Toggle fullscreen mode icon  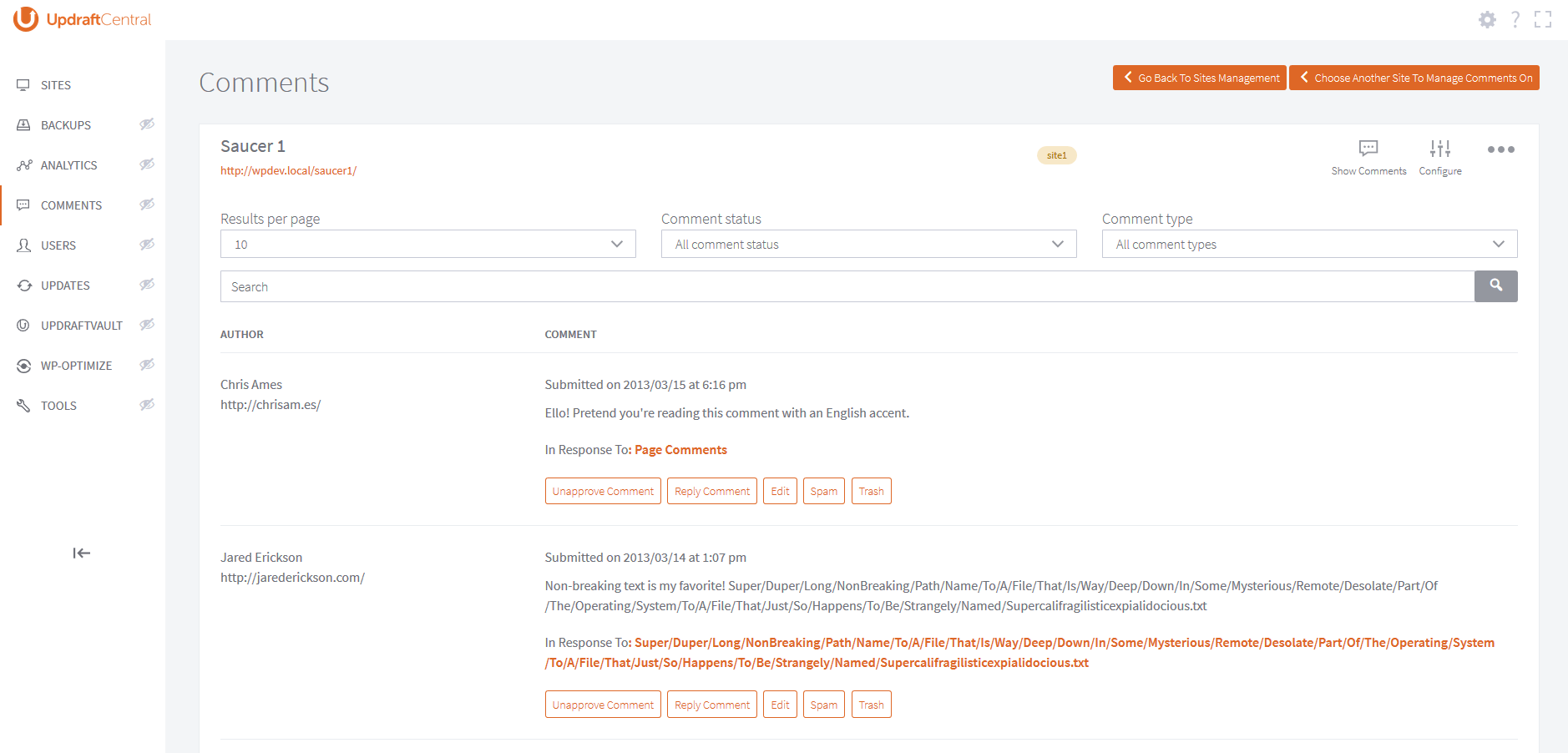pos(1543,19)
